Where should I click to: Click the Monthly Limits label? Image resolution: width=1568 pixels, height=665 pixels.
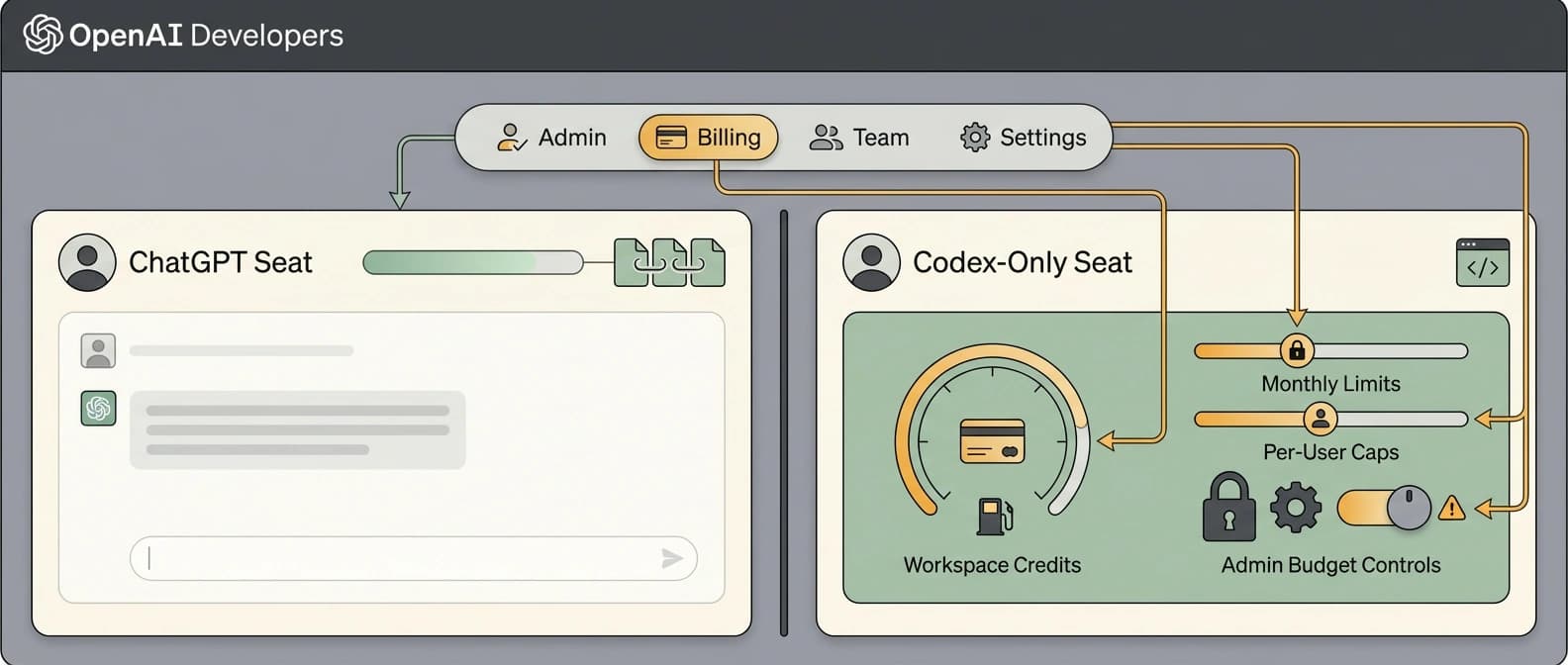click(1330, 384)
